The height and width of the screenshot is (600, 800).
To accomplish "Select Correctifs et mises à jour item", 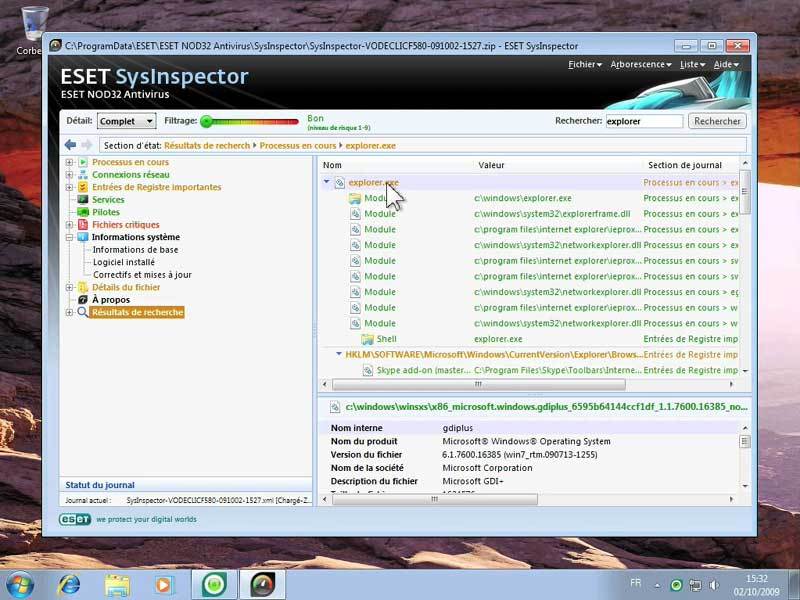I will tap(142, 274).
